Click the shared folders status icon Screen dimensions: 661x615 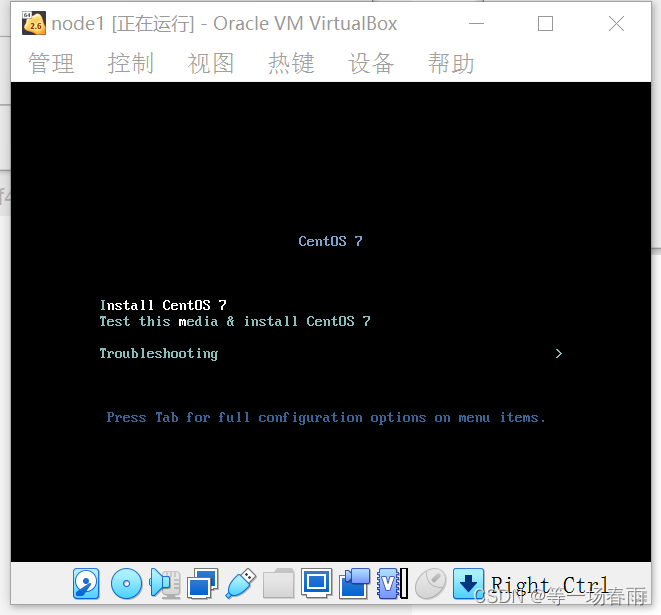tap(278, 584)
